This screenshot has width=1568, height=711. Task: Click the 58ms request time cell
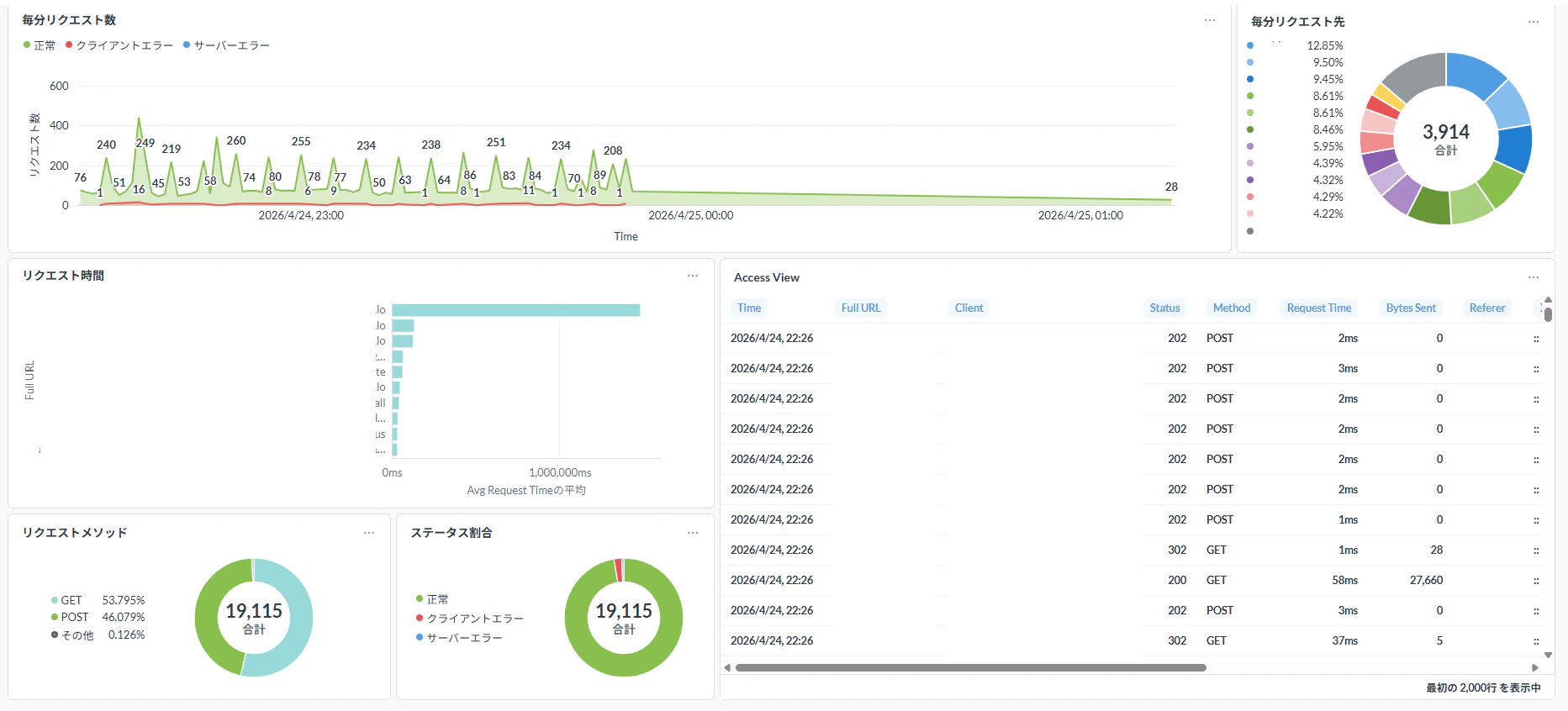(1344, 580)
